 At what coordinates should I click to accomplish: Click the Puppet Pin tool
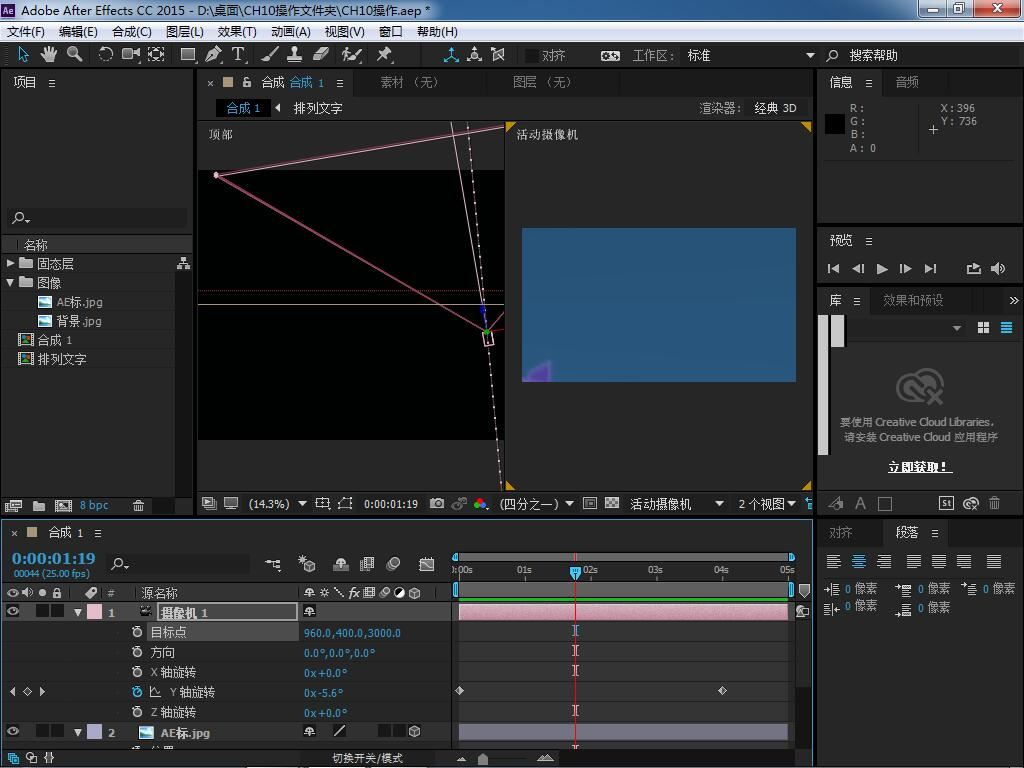coord(384,55)
